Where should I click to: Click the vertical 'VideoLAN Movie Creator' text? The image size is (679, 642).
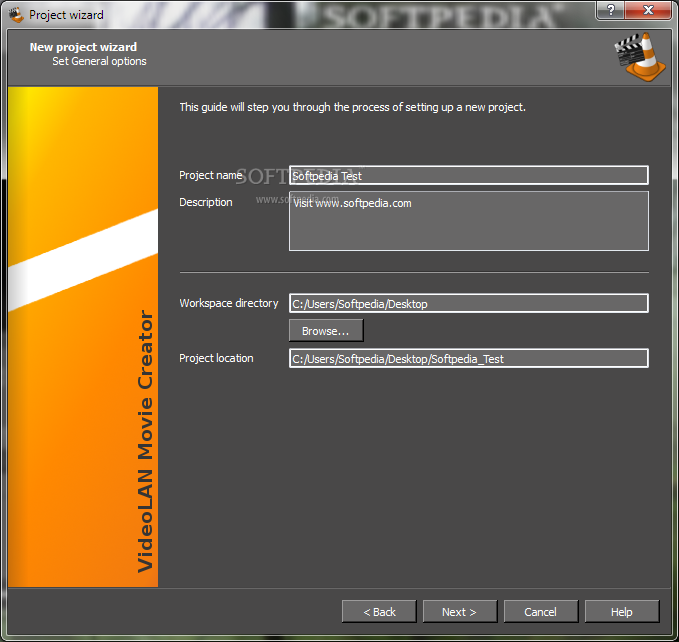coord(145,441)
